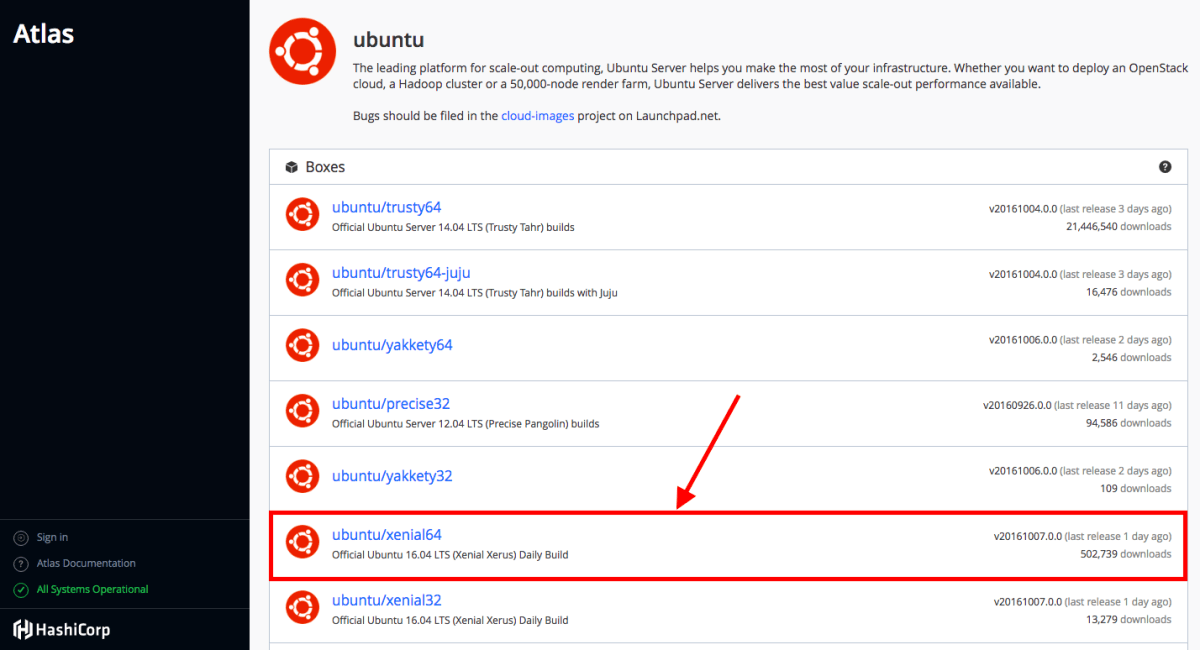Click the Ubuntu logo next to ubuntu/yakkety32

[x=302, y=476]
